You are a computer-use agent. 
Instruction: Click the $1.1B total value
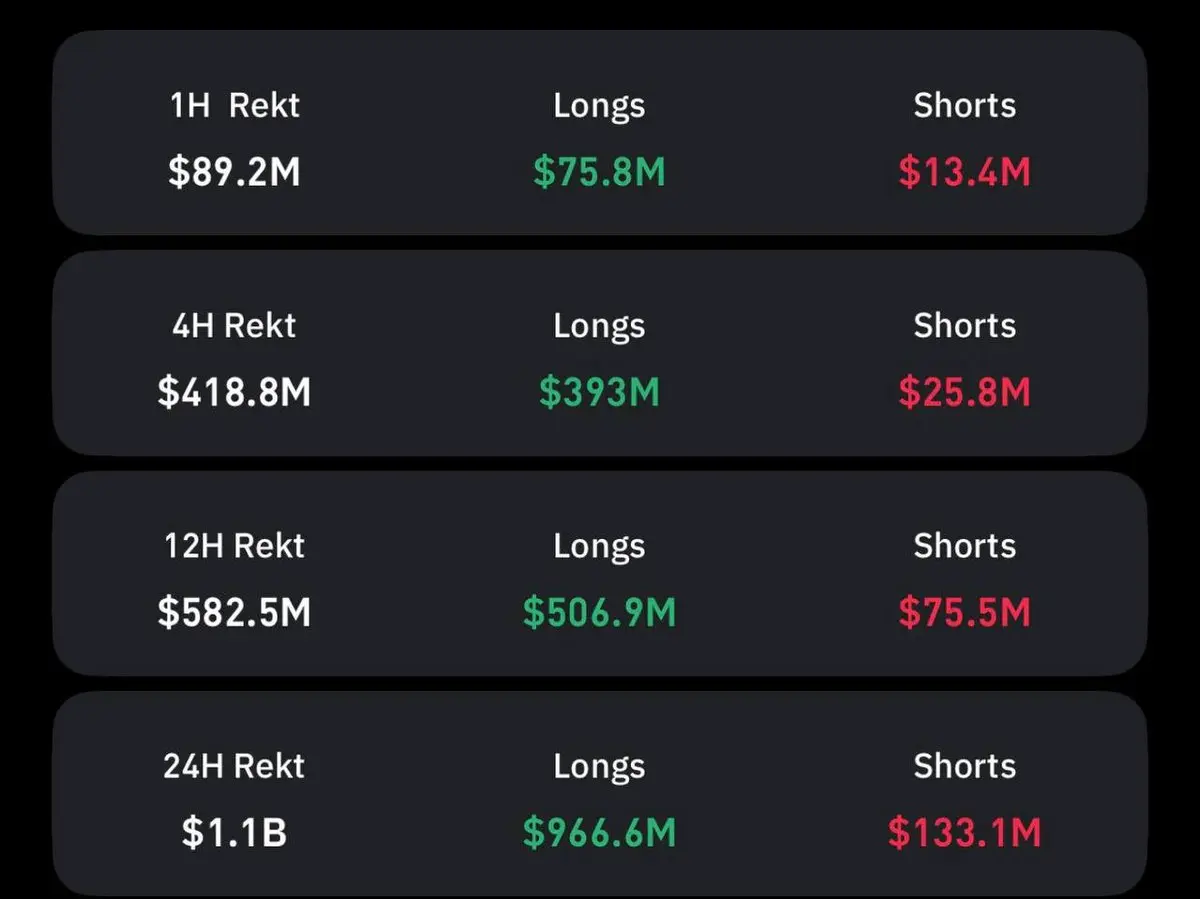234,832
